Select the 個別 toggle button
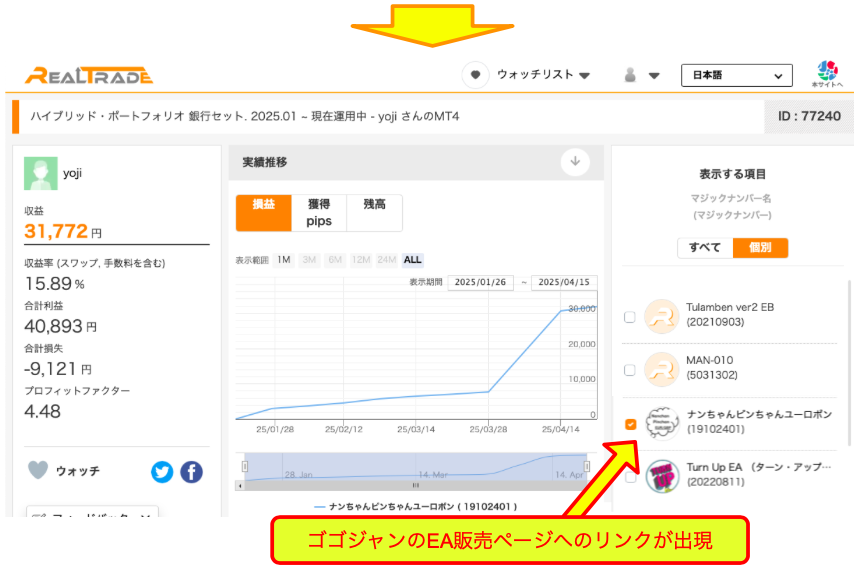860x572 pixels. tap(761, 247)
